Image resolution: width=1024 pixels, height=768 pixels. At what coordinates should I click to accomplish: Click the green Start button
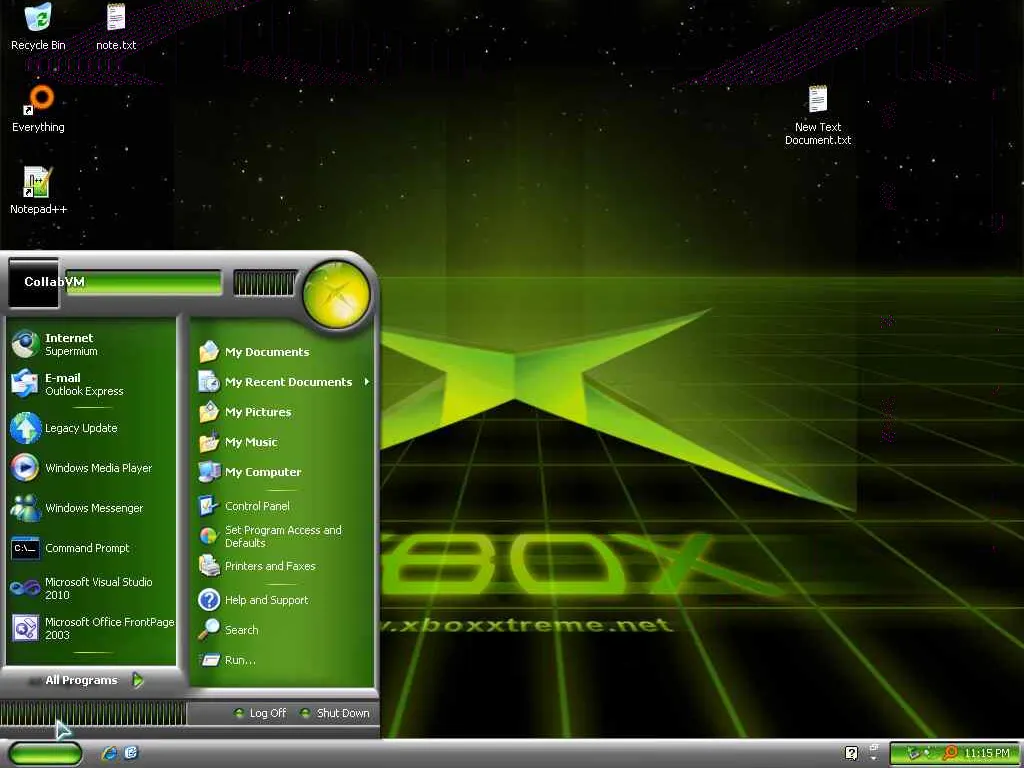[45, 754]
